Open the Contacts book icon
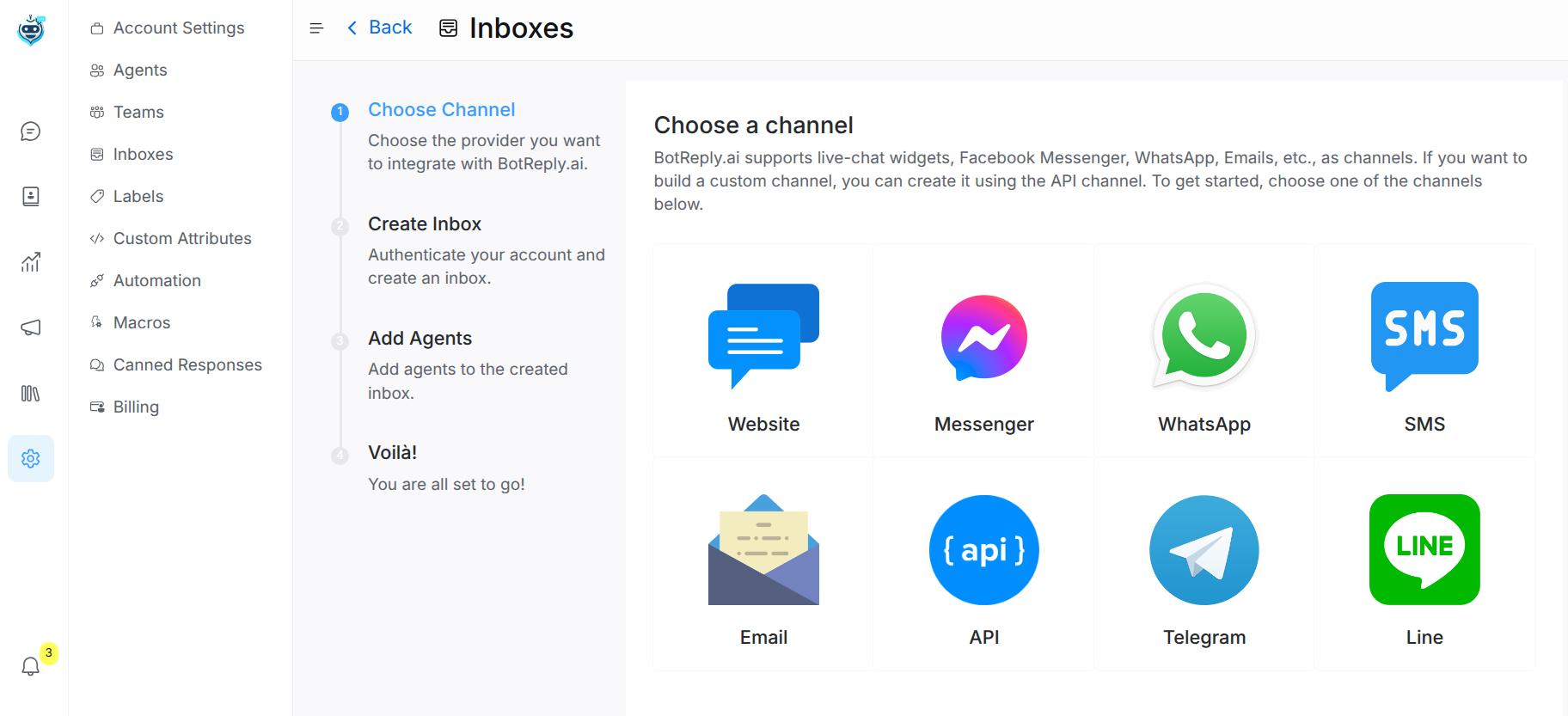Viewport: 1568px width, 716px height. [31, 197]
